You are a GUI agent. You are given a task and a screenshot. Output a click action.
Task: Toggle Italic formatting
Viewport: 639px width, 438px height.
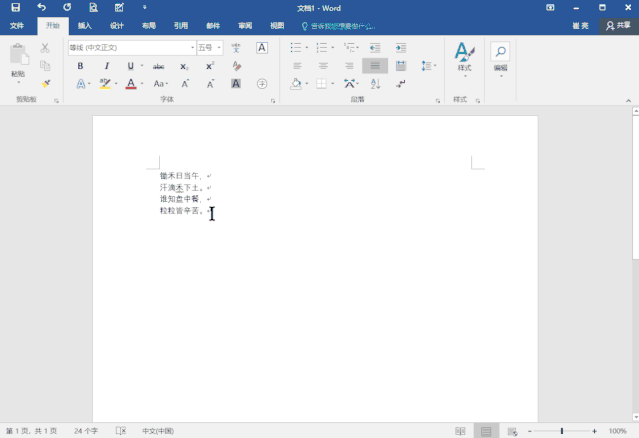[105, 66]
